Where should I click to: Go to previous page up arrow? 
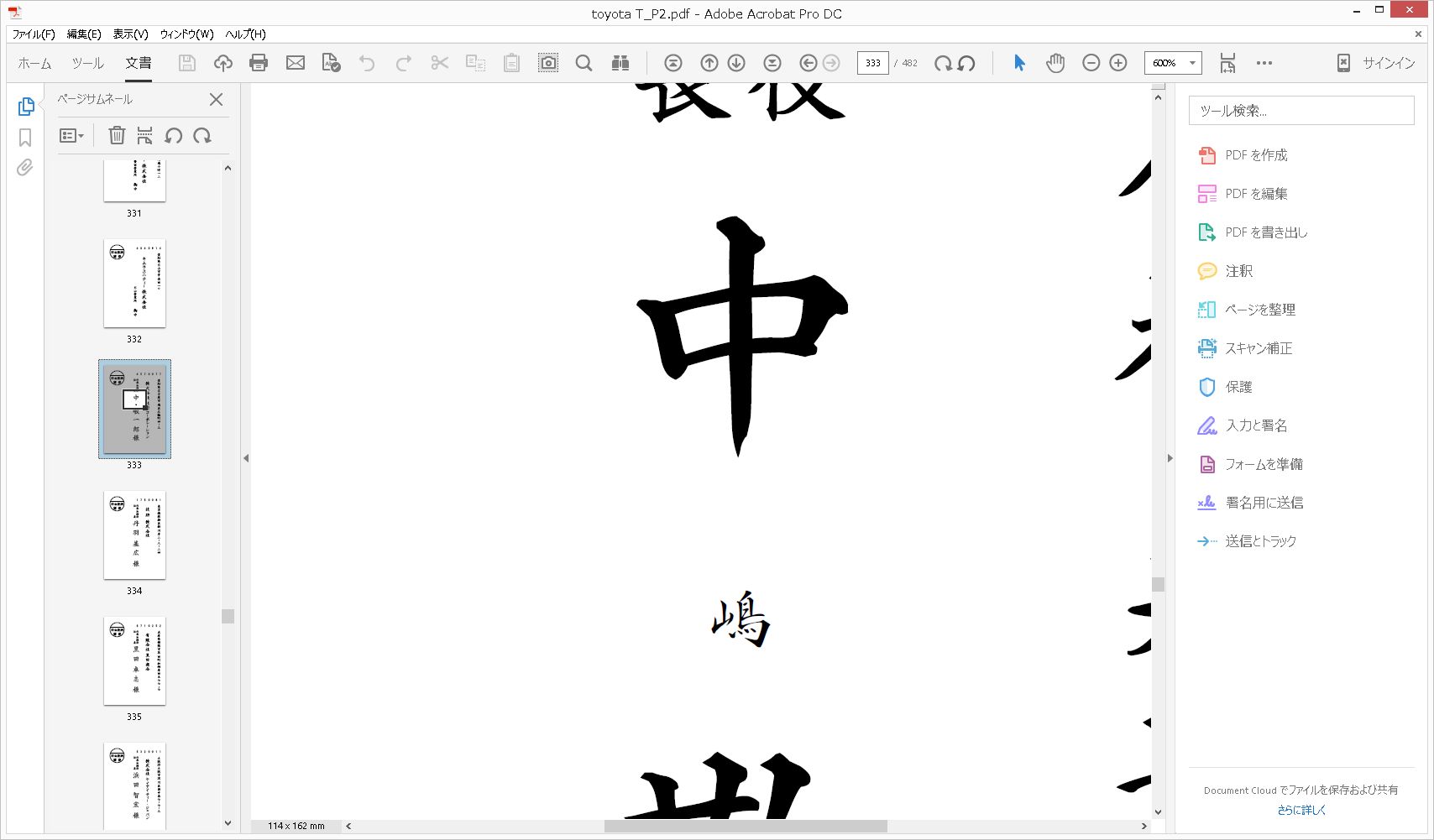click(709, 63)
